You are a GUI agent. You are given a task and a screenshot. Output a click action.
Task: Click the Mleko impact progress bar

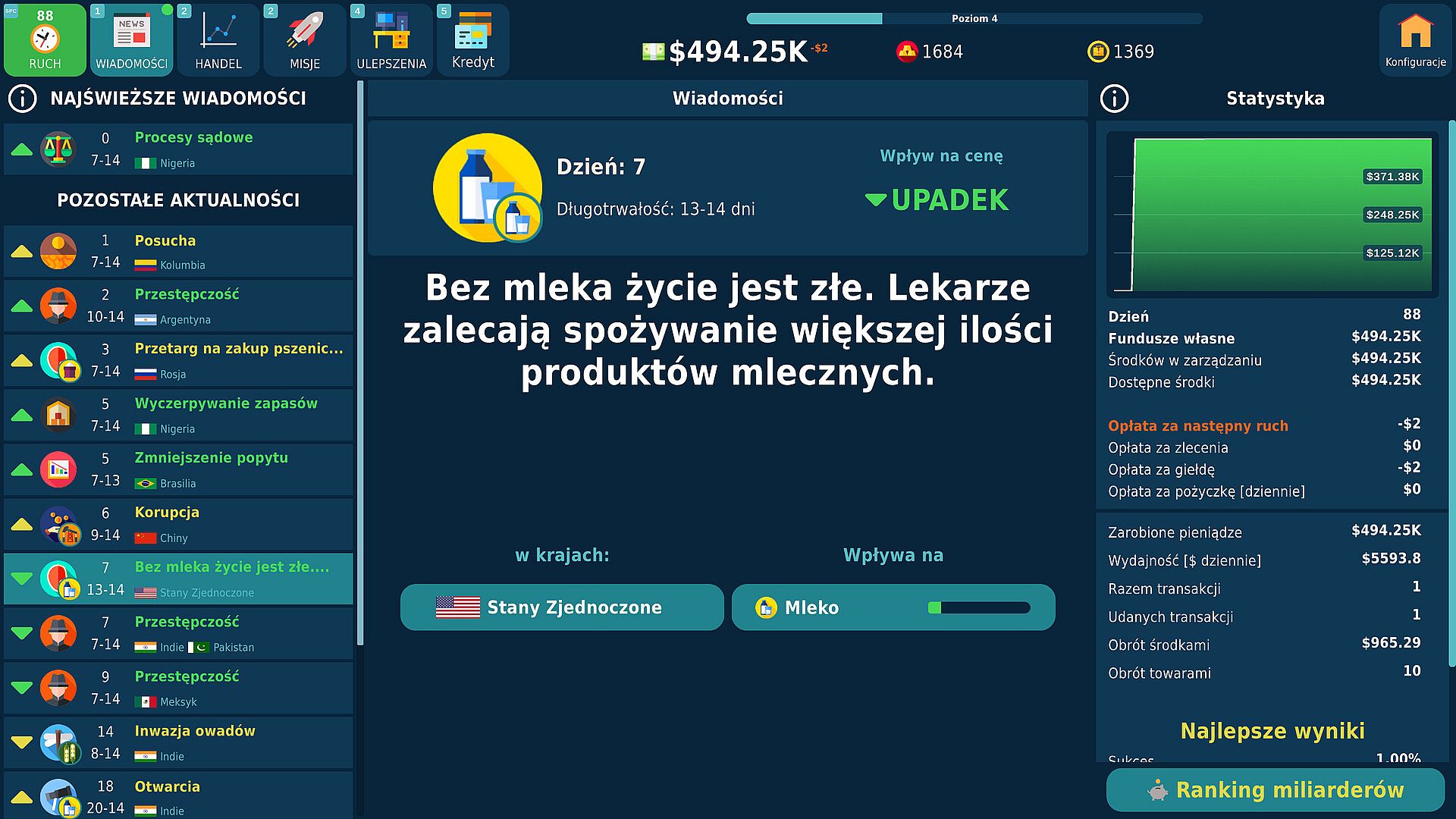point(978,607)
